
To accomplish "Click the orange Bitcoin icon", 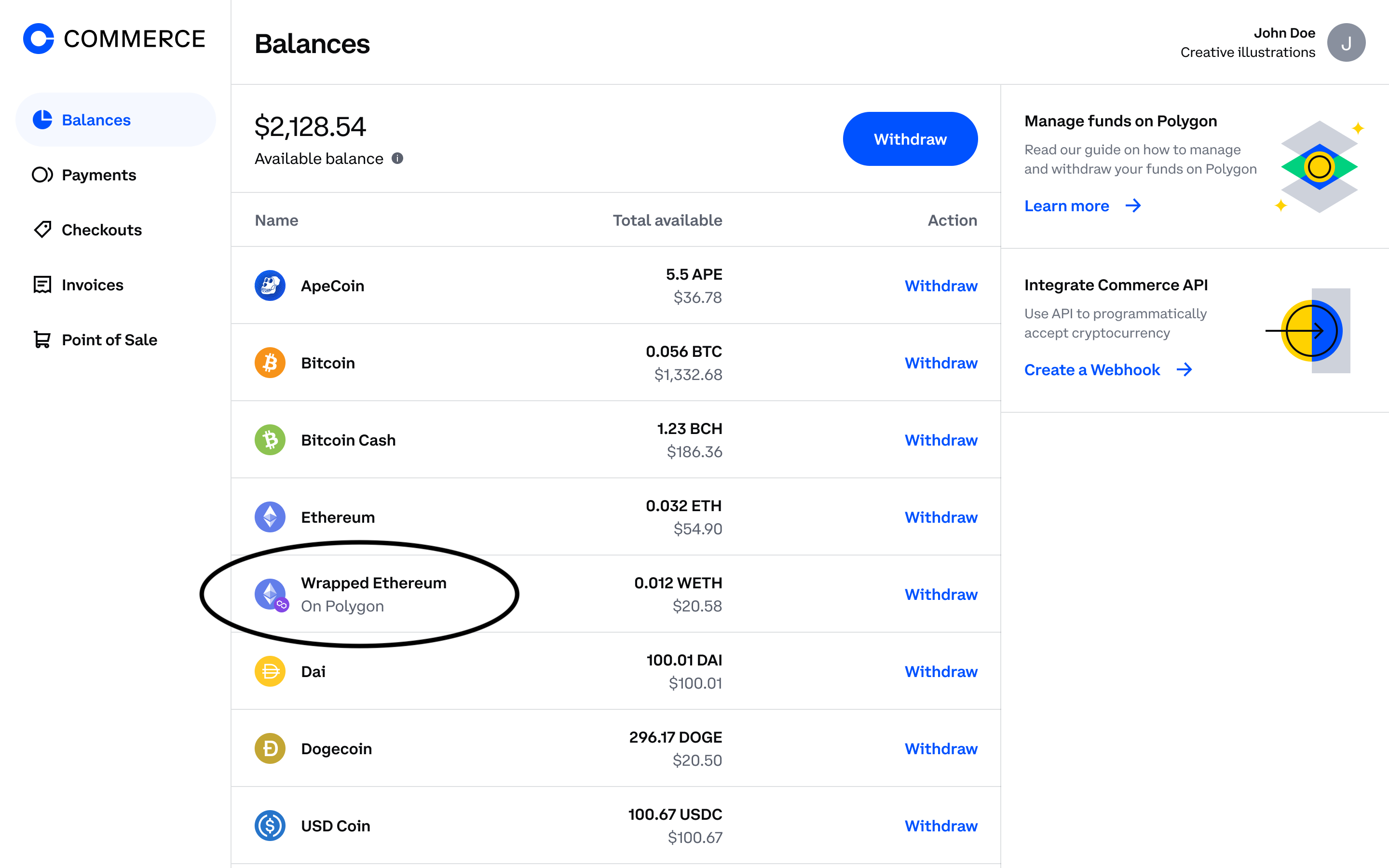I will click(x=270, y=363).
